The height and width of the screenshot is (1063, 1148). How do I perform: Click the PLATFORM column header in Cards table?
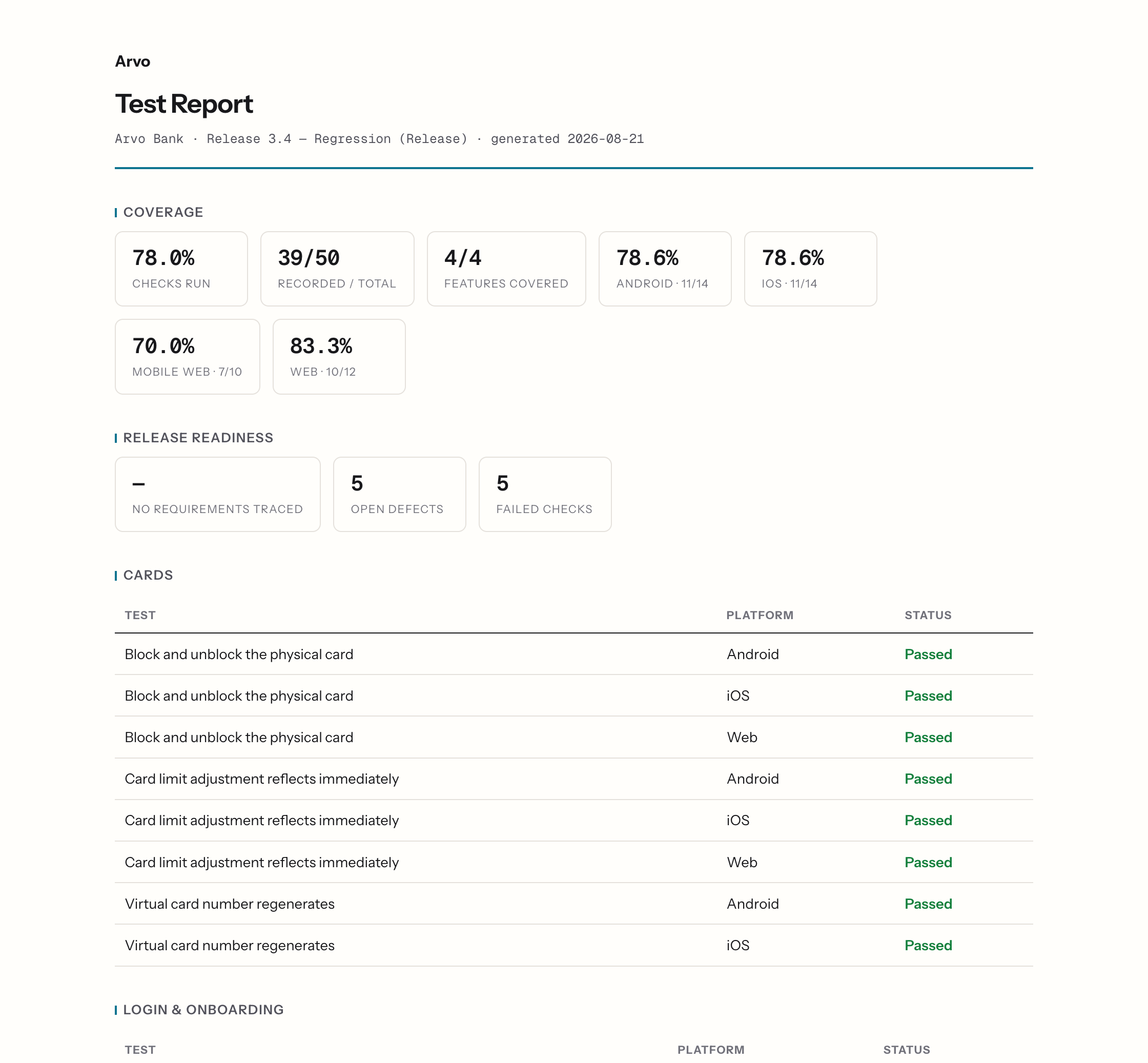(760, 615)
